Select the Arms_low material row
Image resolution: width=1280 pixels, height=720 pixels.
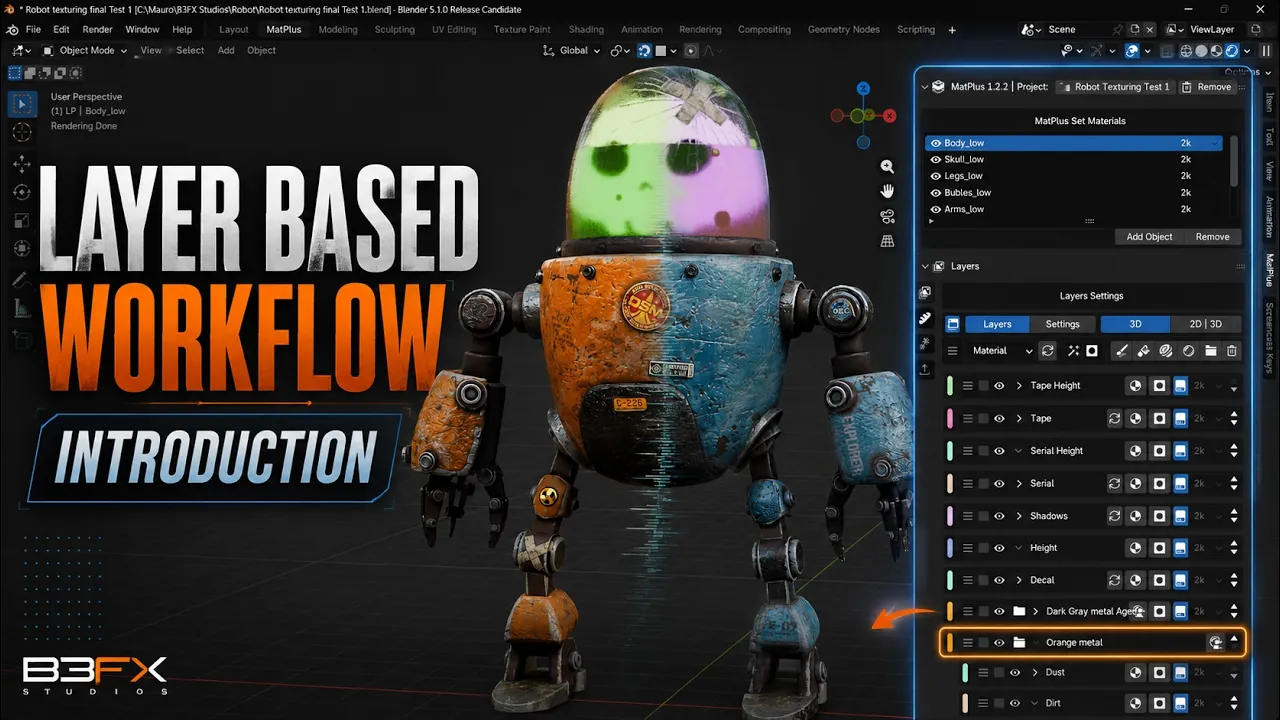tap(1074, 209)
